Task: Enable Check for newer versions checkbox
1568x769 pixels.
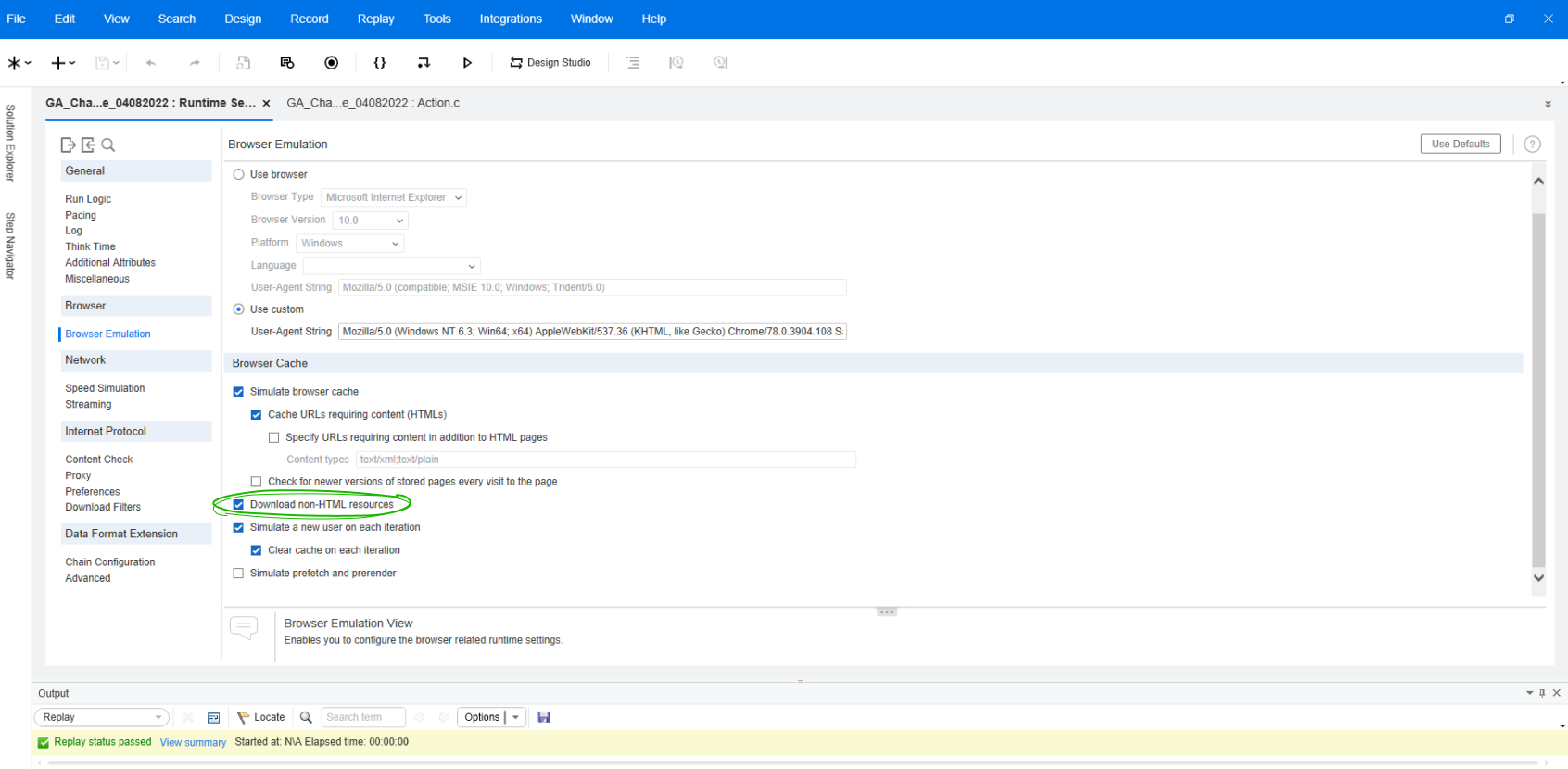Action: point(257,482)
